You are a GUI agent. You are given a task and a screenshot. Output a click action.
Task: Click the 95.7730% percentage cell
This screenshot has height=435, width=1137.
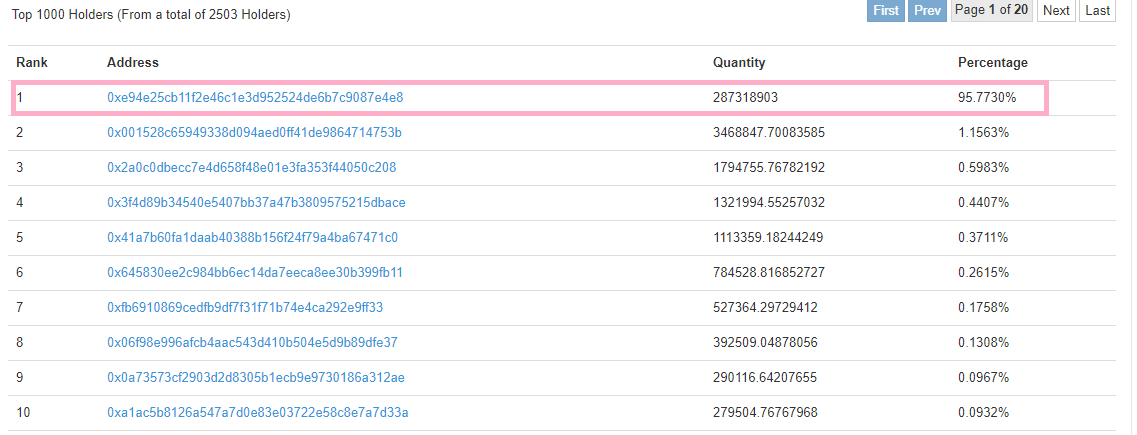pos(987,98)
